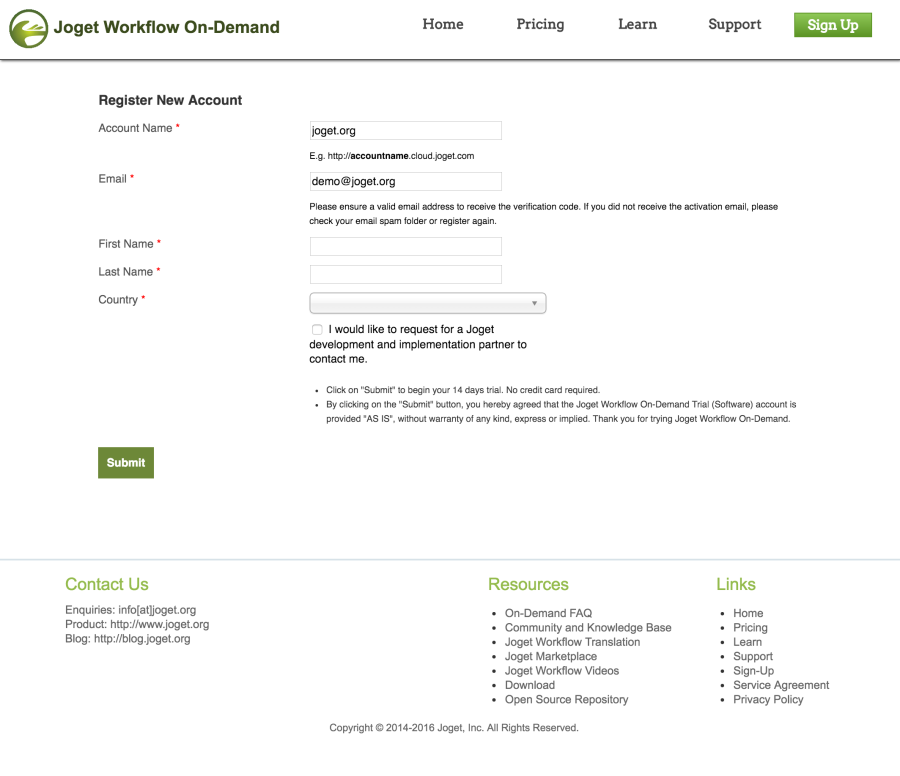Click the Register New Account heading
This screenshot has height=776, width=900.
[x=170, y=100]
